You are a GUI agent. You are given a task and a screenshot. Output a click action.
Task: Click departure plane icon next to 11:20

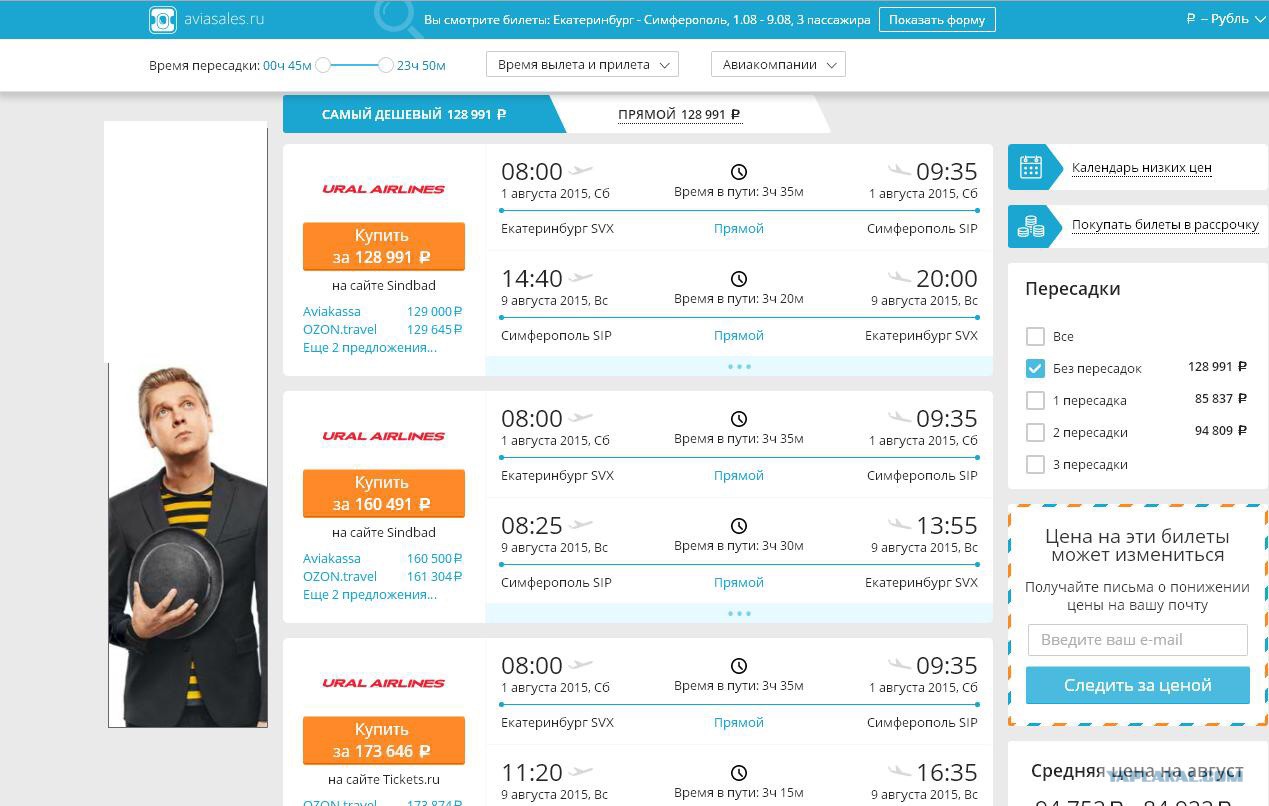581,771
